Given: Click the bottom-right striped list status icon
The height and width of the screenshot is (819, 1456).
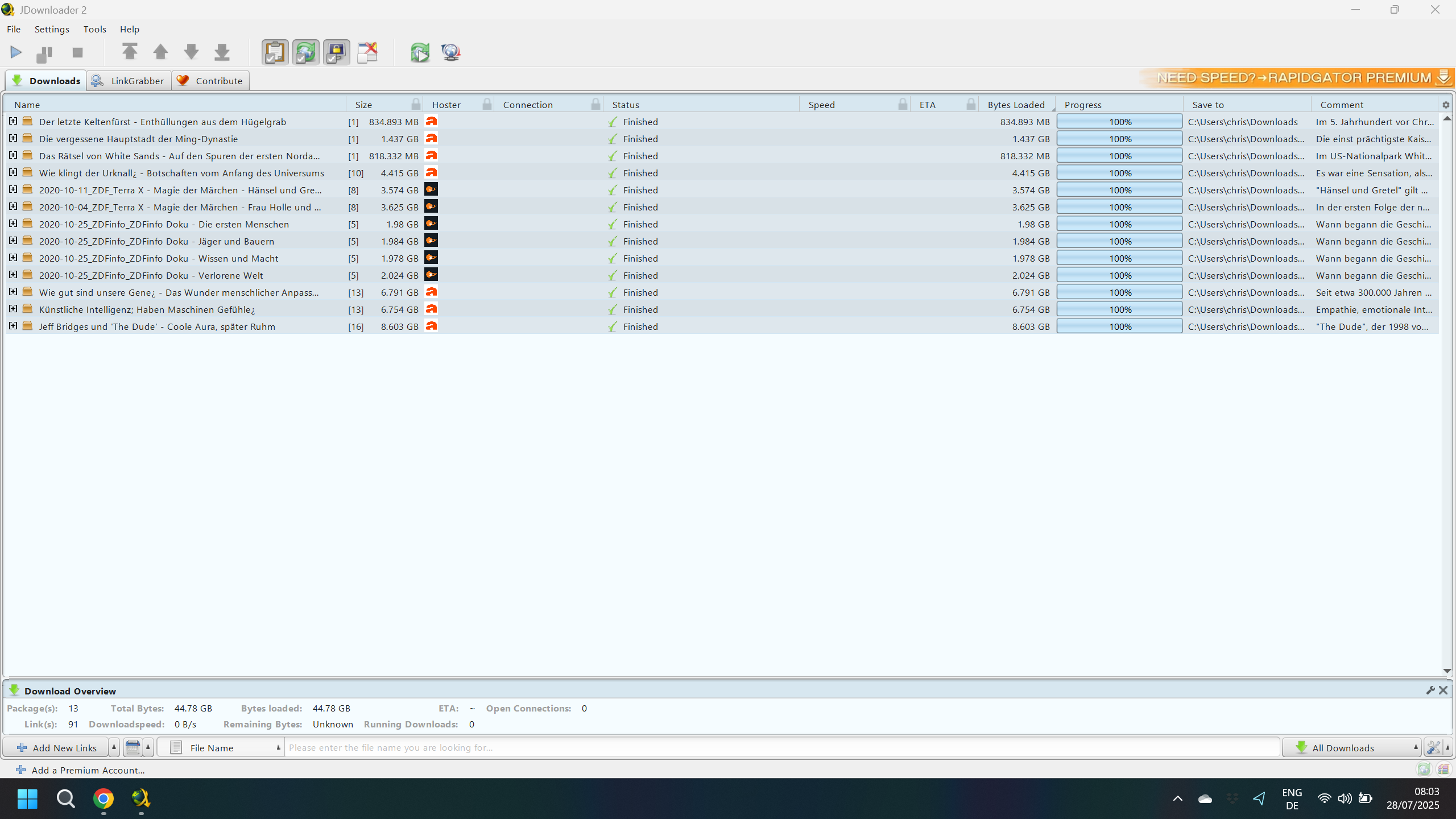Looking at the screenshot, I should click(1443, 770).
